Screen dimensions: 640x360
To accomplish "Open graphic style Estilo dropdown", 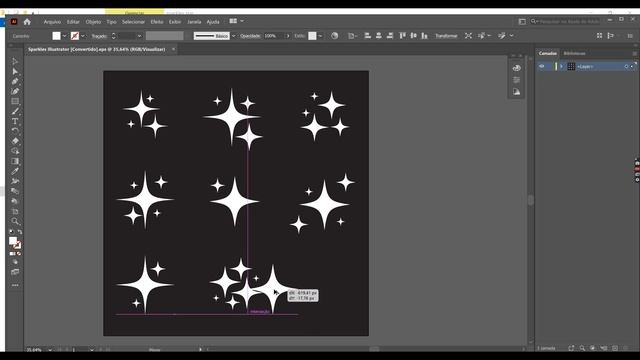I will (x=320, y=36).
